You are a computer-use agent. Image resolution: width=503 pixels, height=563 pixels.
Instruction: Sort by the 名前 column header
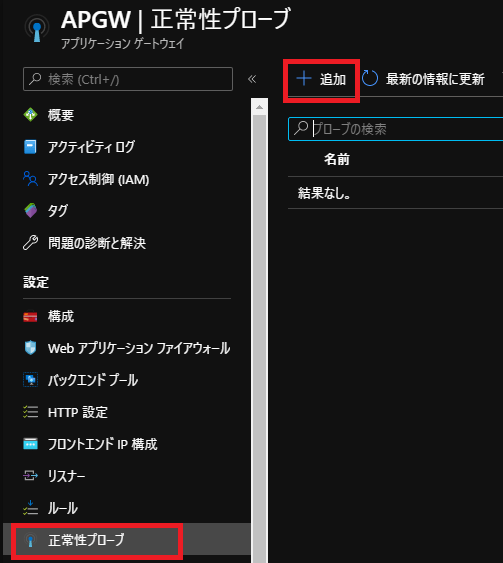337,159
